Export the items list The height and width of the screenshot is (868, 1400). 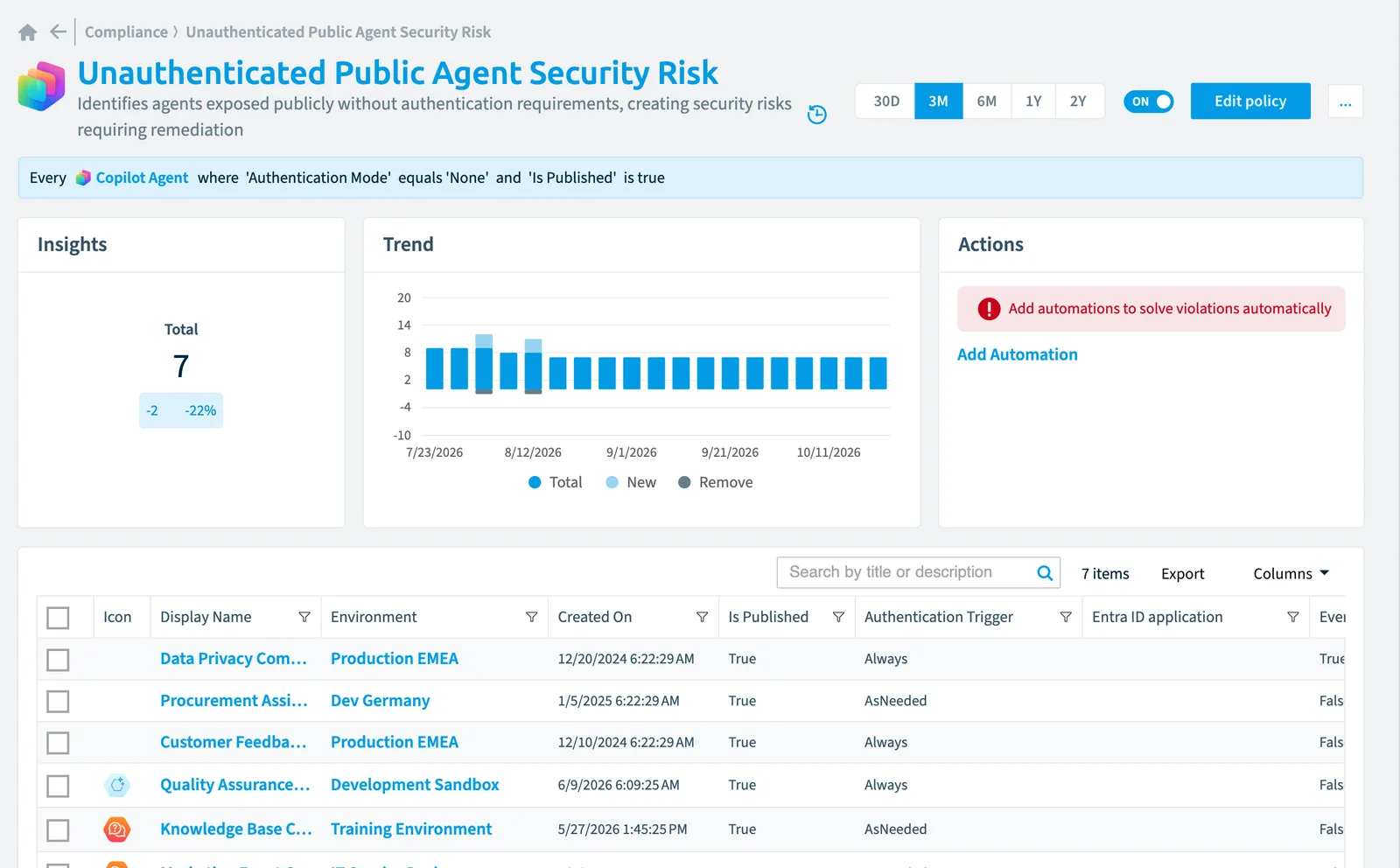(1183, 573)
